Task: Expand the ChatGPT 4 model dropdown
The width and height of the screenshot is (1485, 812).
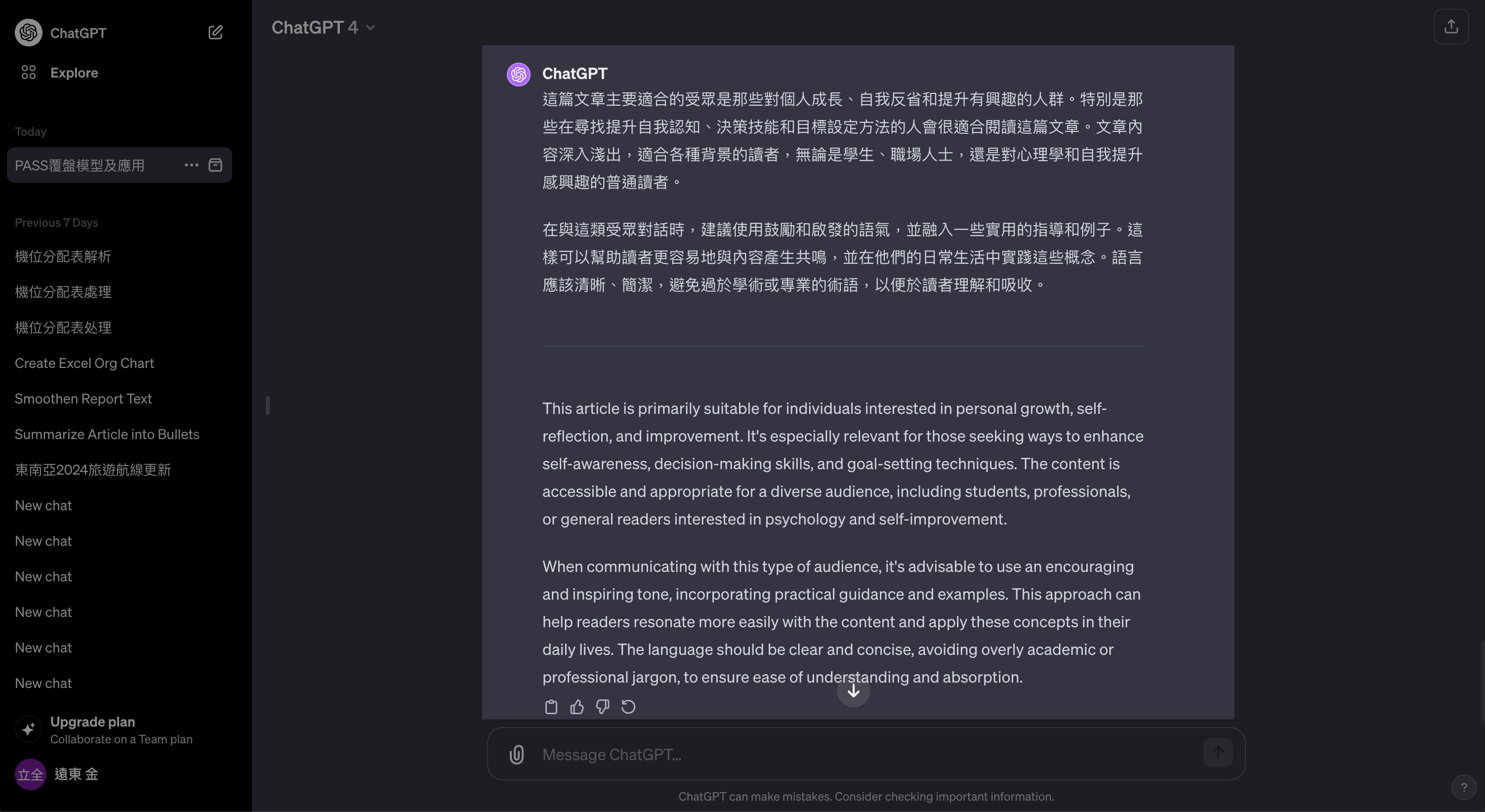Action: [324, 27]
